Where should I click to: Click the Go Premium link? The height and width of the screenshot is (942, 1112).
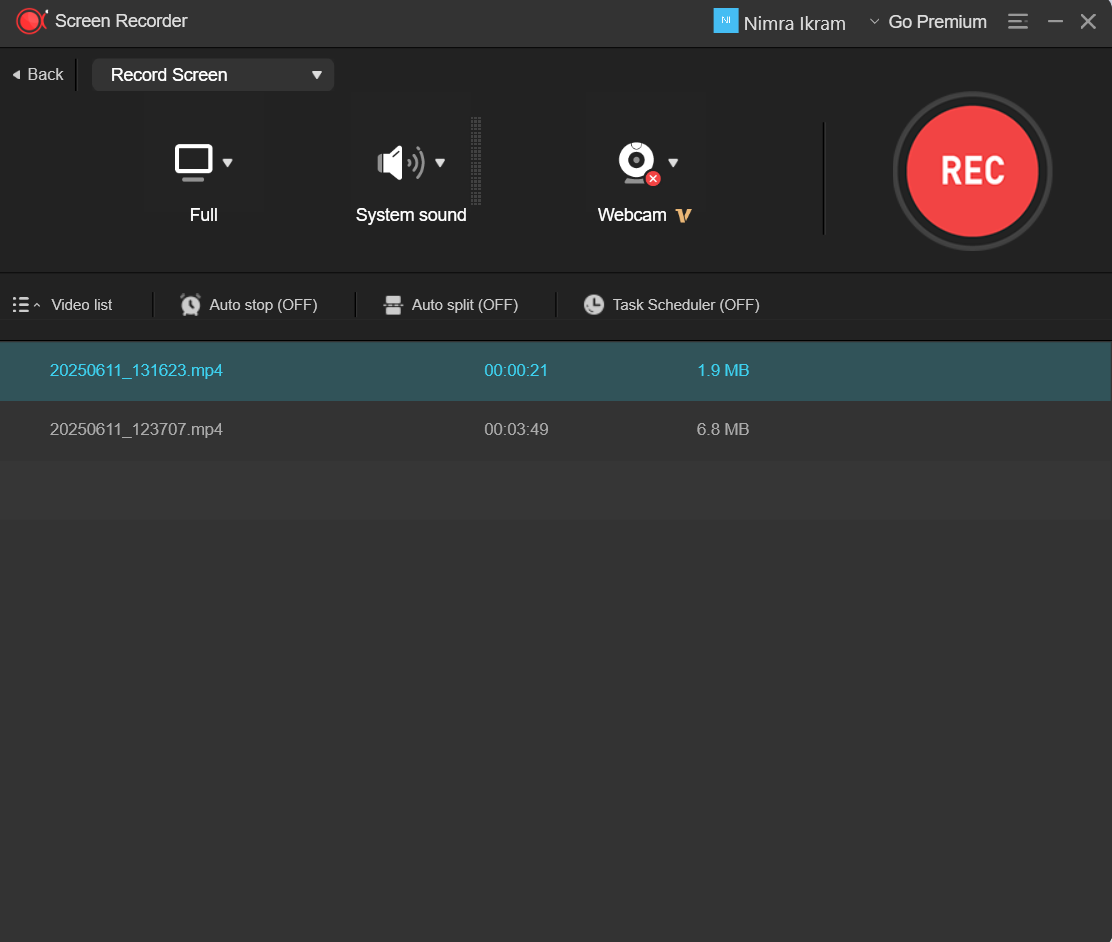click(x=928, y=22)
